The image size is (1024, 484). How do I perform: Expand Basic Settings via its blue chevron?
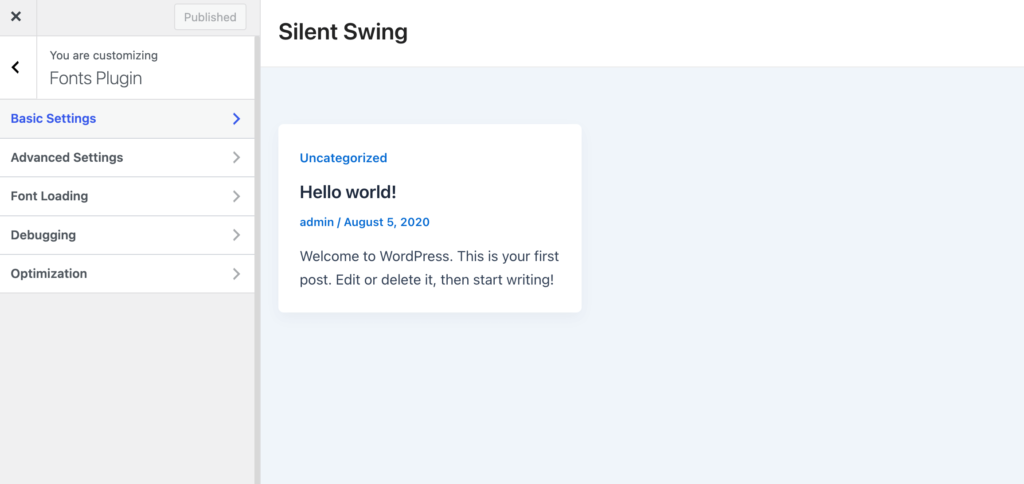[236, 119]
